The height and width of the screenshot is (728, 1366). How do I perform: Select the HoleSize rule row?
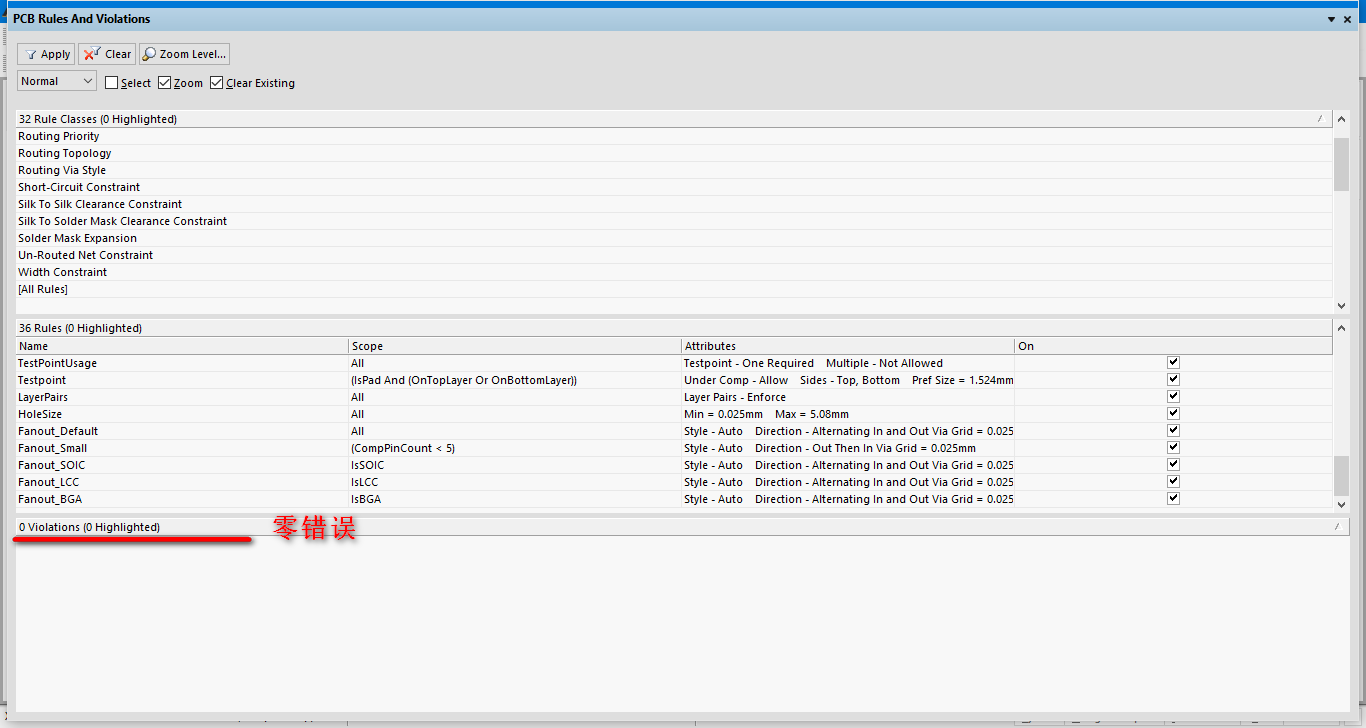[x=38, y=414]
